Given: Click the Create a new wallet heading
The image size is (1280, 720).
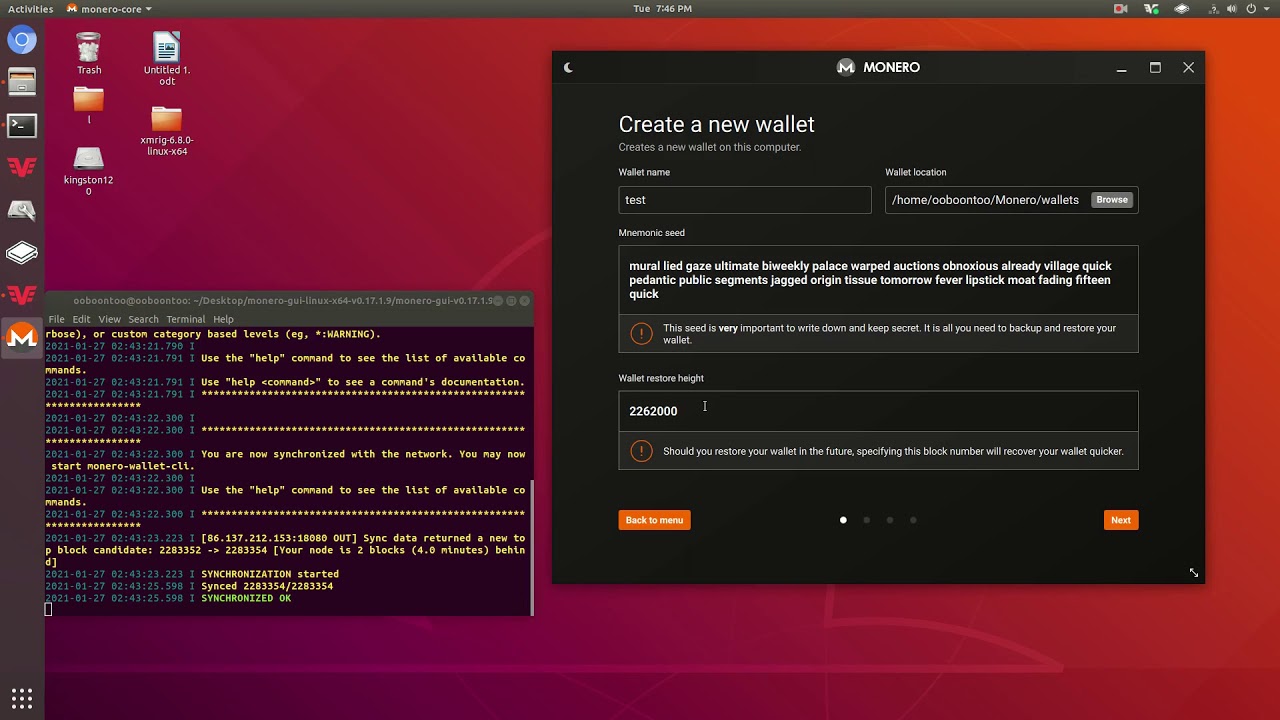Looking at the screenshot, I should [x=716, y=124].
